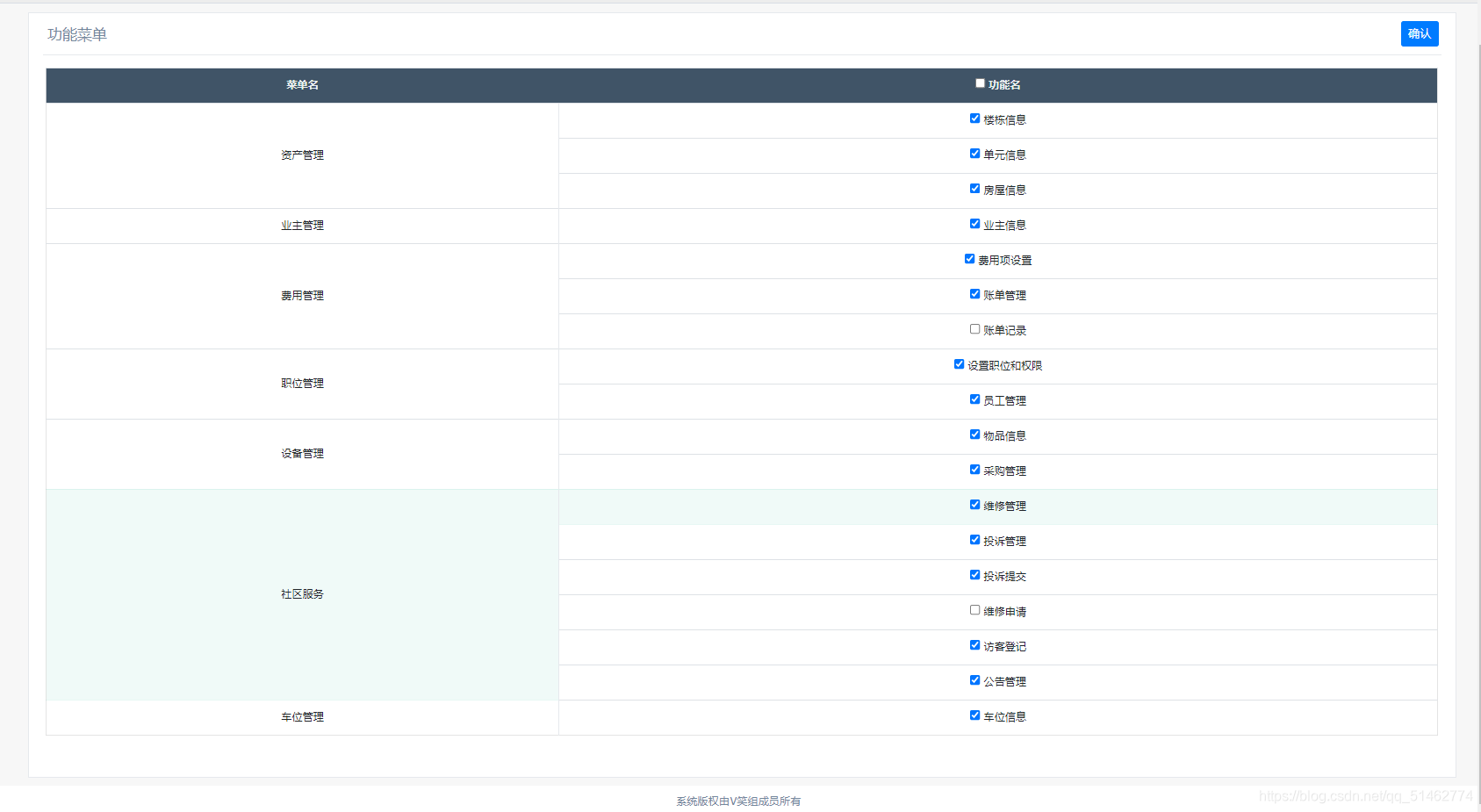Uncheck the 投诉提交 checkbox
Viewport: 1481px width, 812px height.
974,575
